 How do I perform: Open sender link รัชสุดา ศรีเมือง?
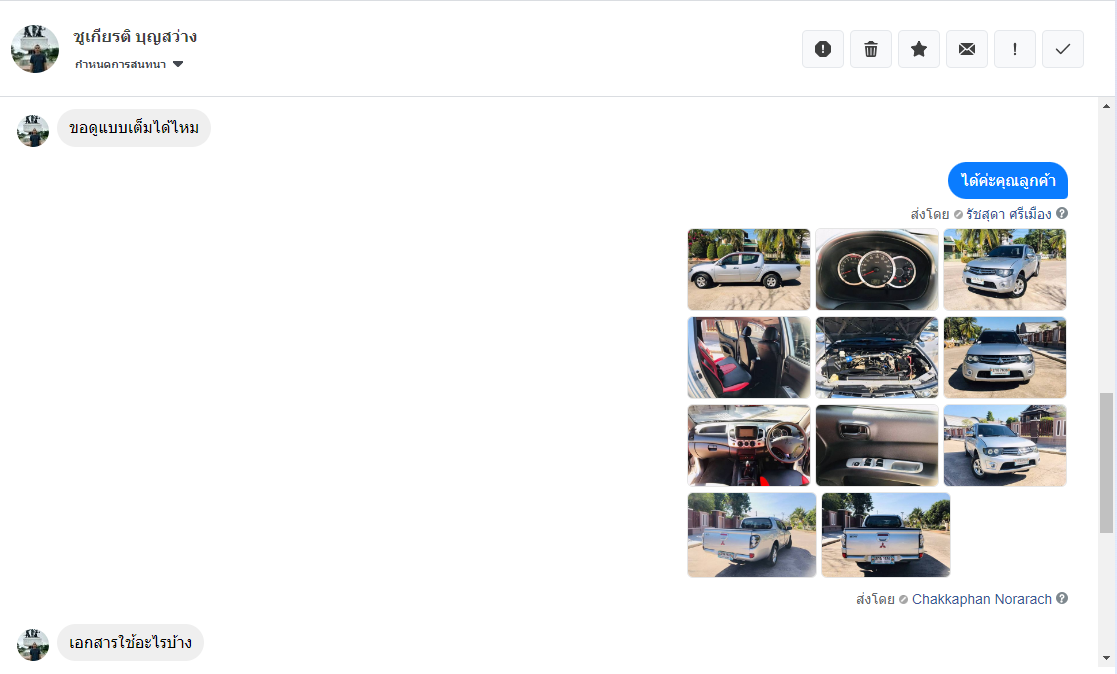[x=1008, y=214]
